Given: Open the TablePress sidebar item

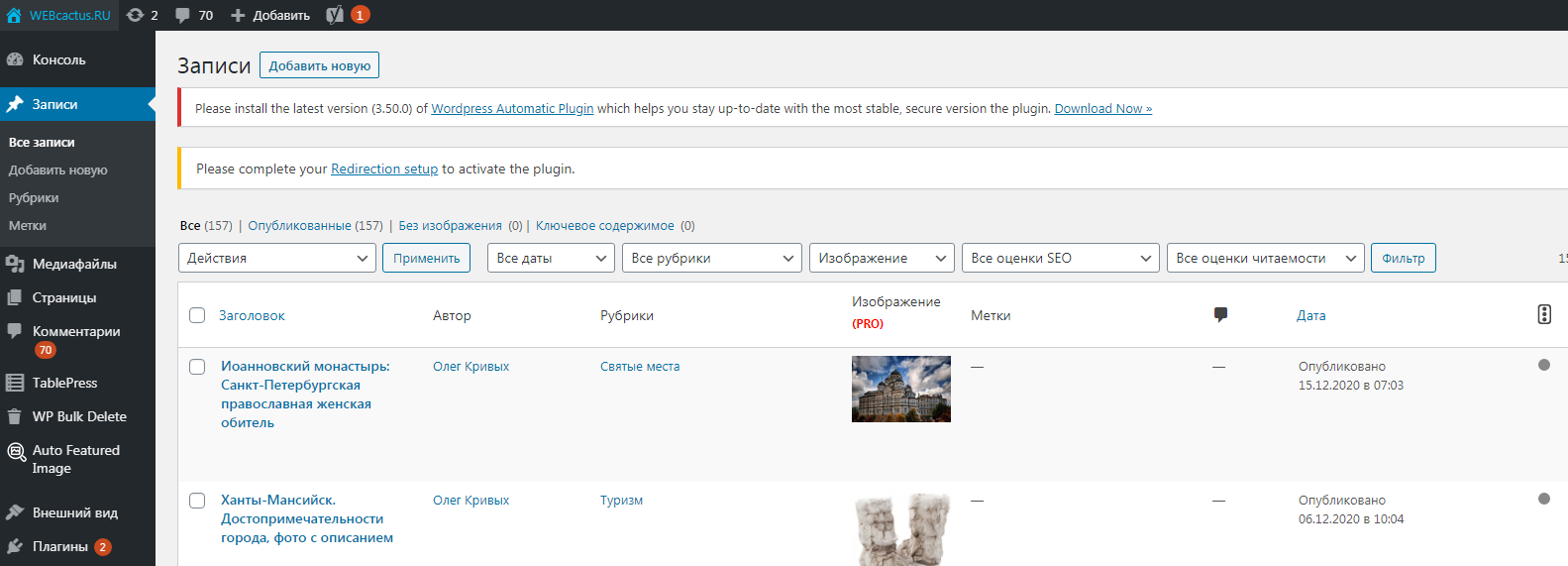Looking at the screenshot, I should 64,383.
